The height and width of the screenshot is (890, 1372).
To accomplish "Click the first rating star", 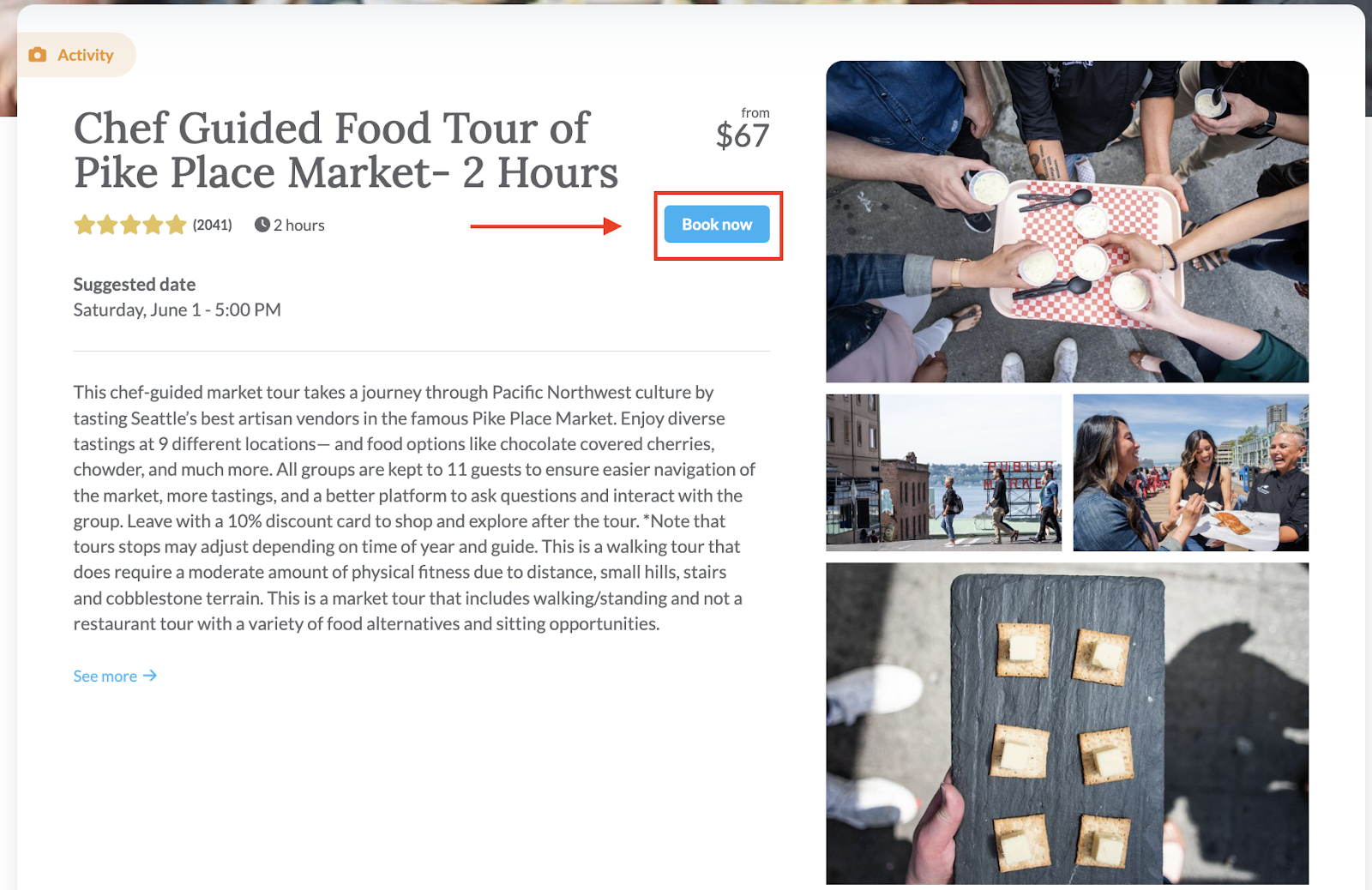I will (x=85, y=225).
